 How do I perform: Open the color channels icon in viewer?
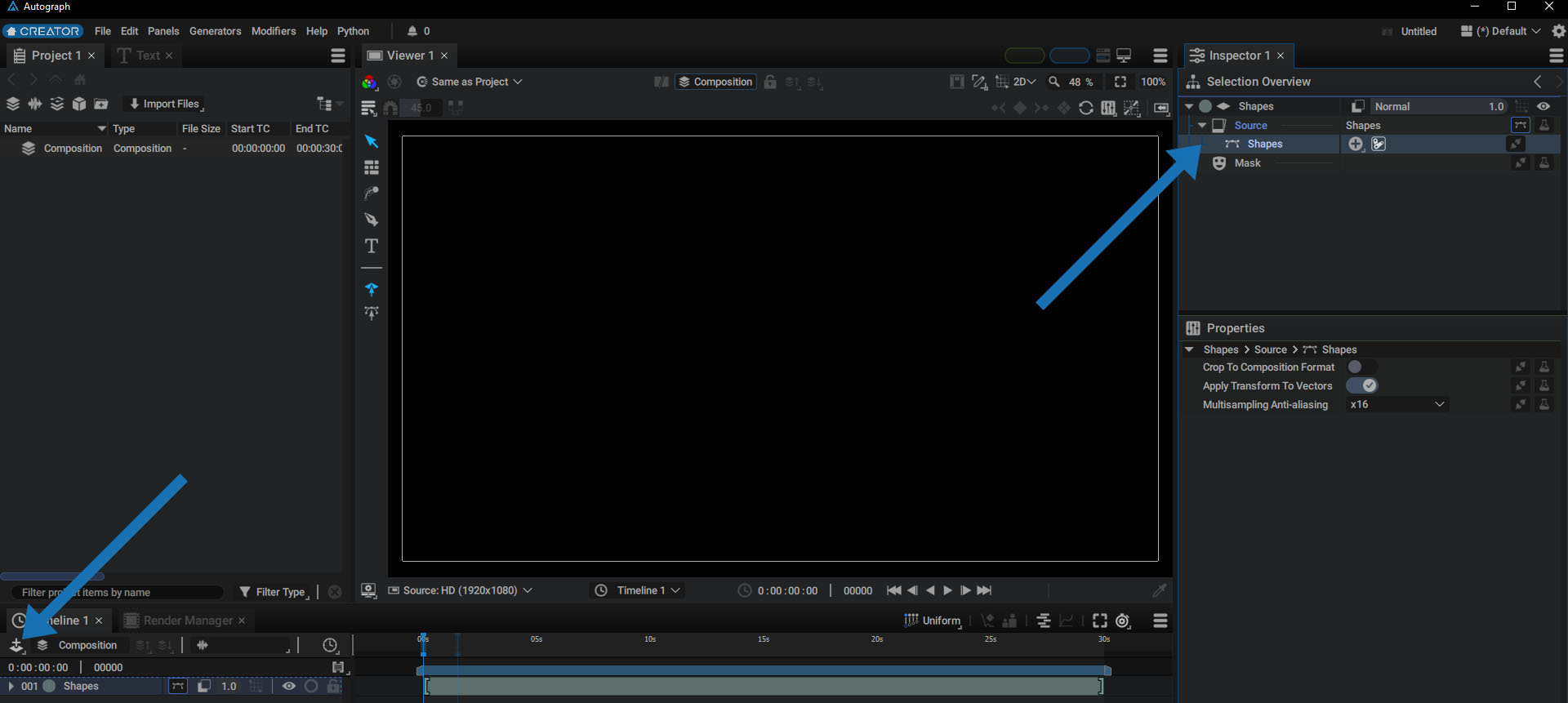click(x=369, y=82)
